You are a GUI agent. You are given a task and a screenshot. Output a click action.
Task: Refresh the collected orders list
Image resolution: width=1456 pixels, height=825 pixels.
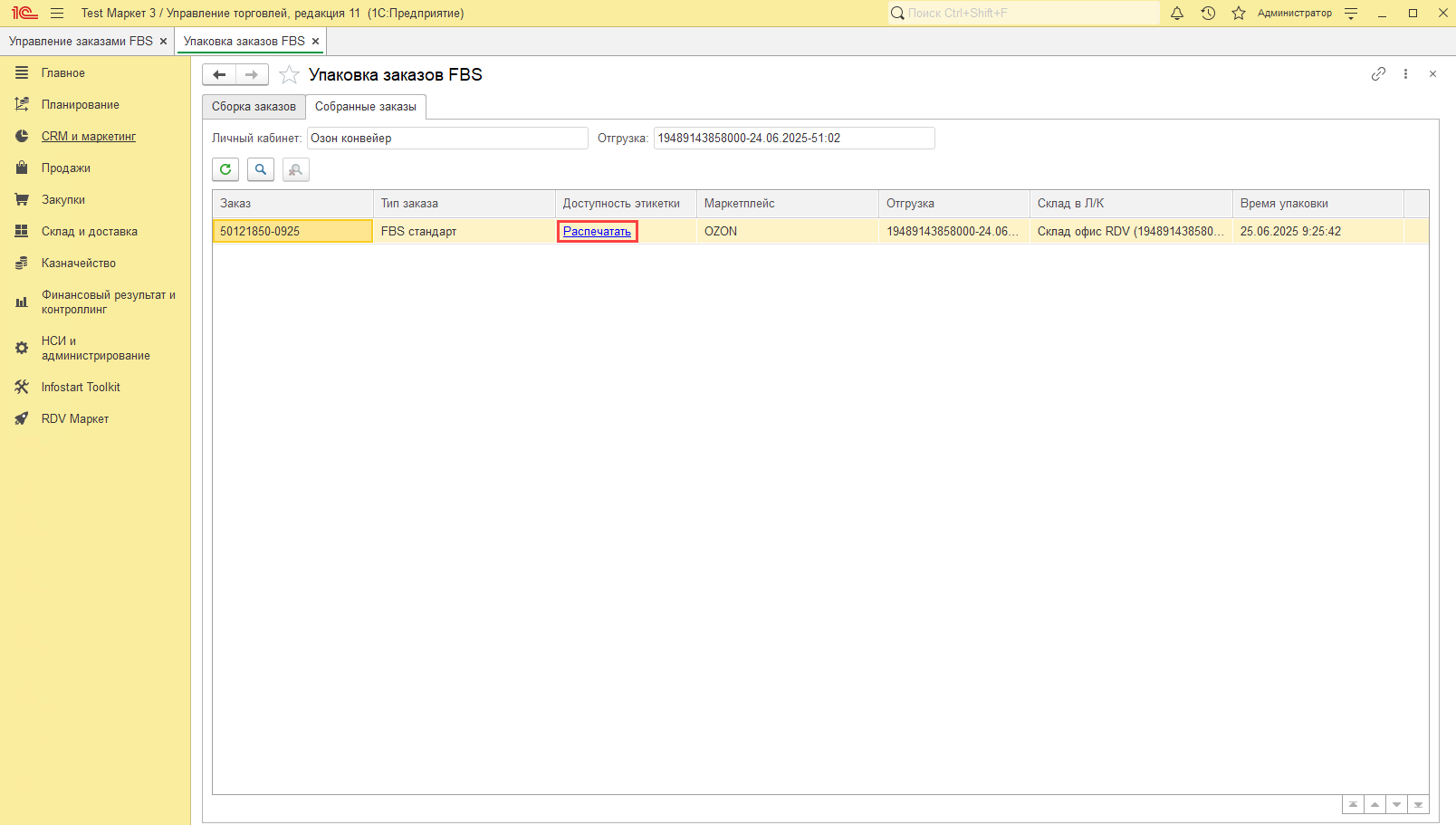click(x=225, y=169)
